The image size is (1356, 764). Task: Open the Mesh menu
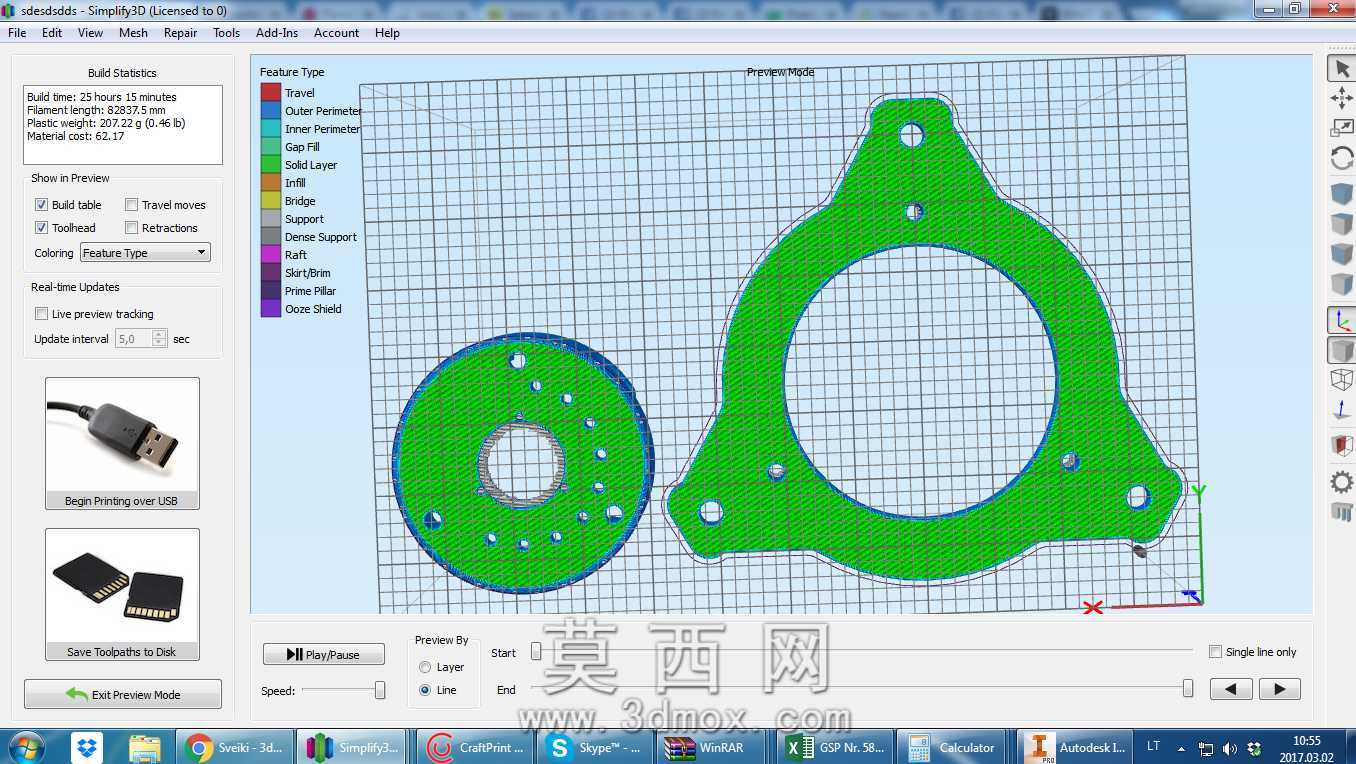tap(133, 33)
